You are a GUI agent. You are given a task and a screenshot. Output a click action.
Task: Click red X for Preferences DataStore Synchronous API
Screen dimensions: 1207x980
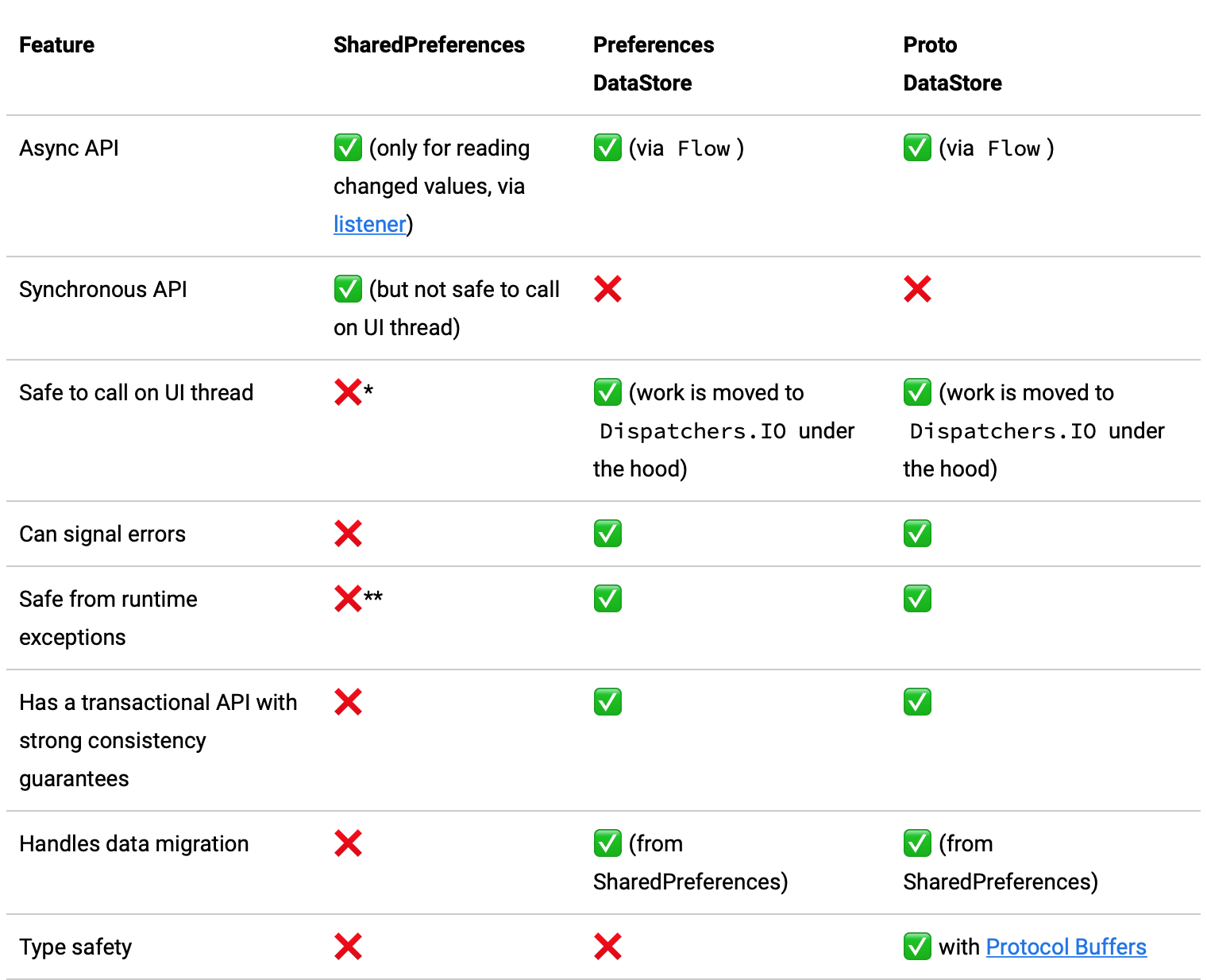[607, 289]
